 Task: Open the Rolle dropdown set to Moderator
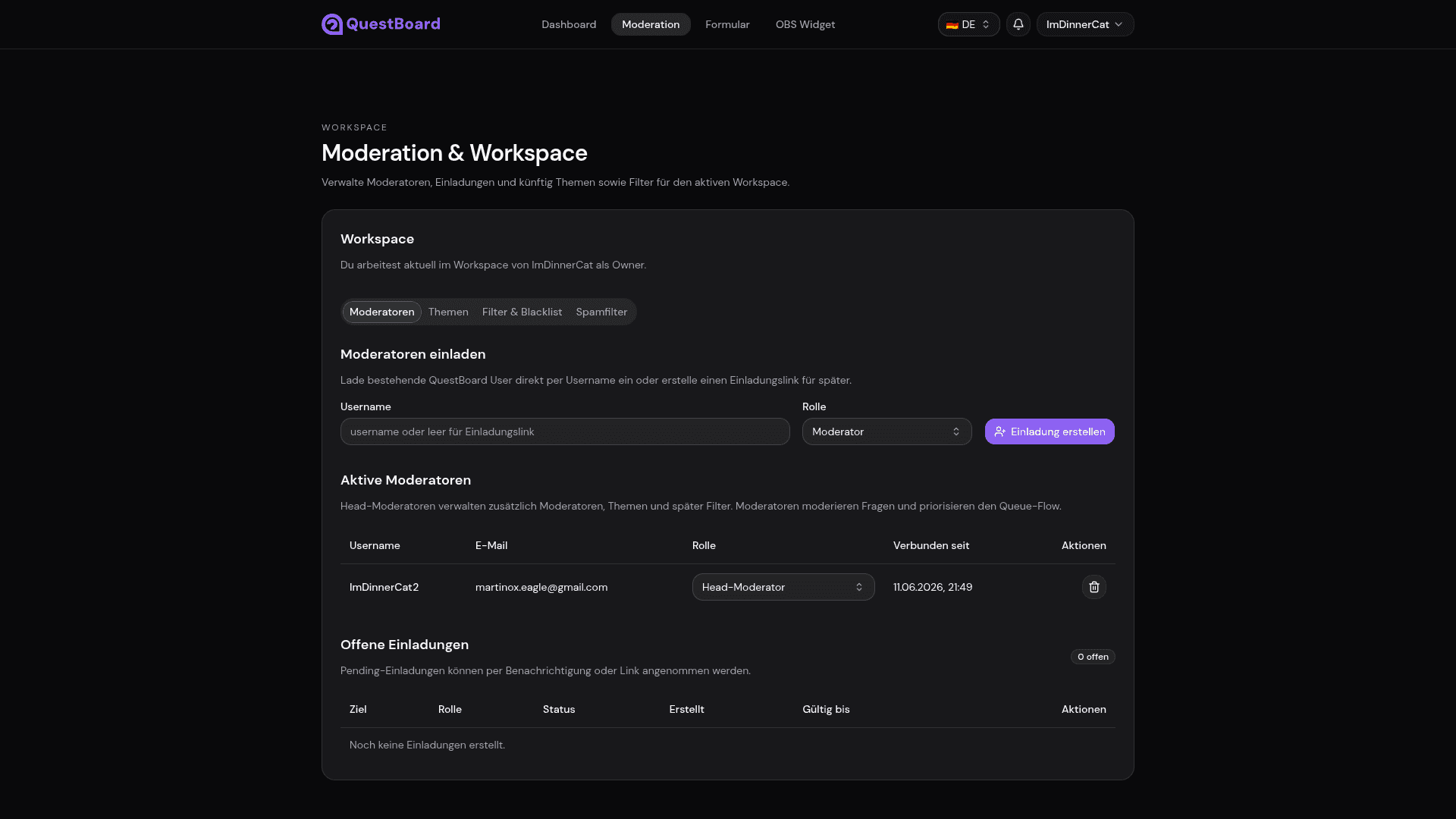tap(887, 431)
